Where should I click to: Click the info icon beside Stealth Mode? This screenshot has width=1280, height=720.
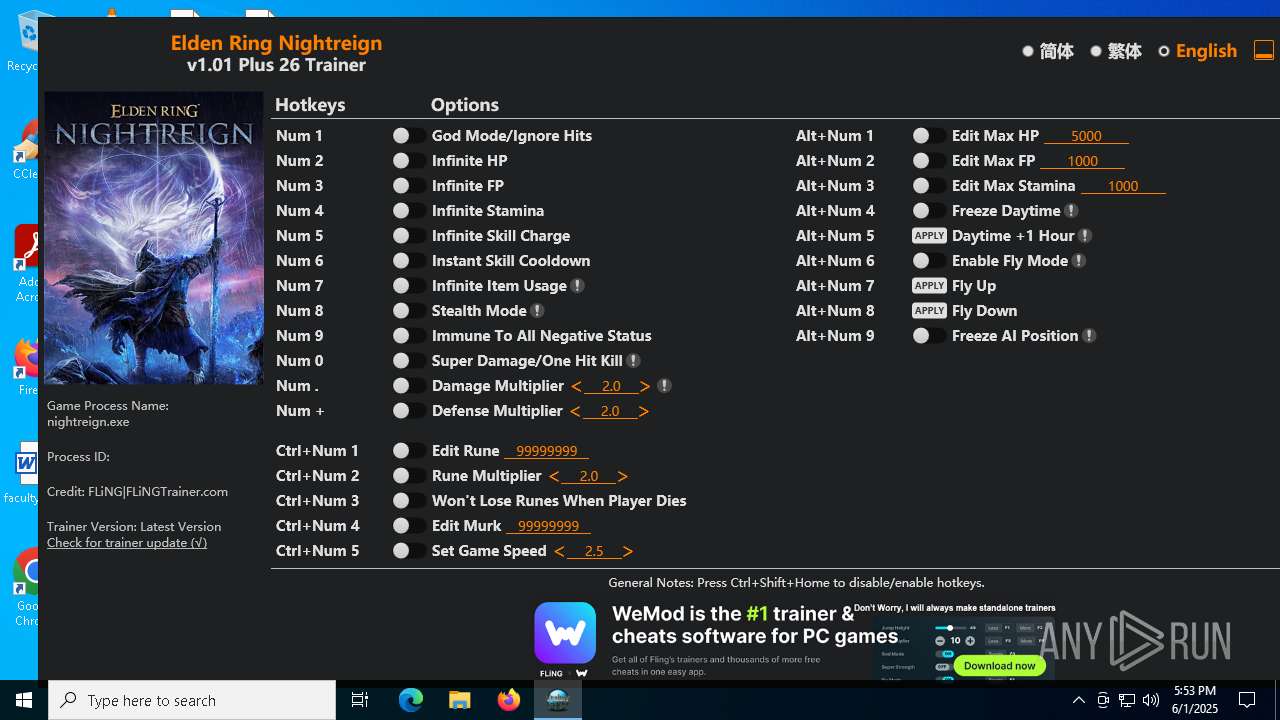tap(537, 311)
